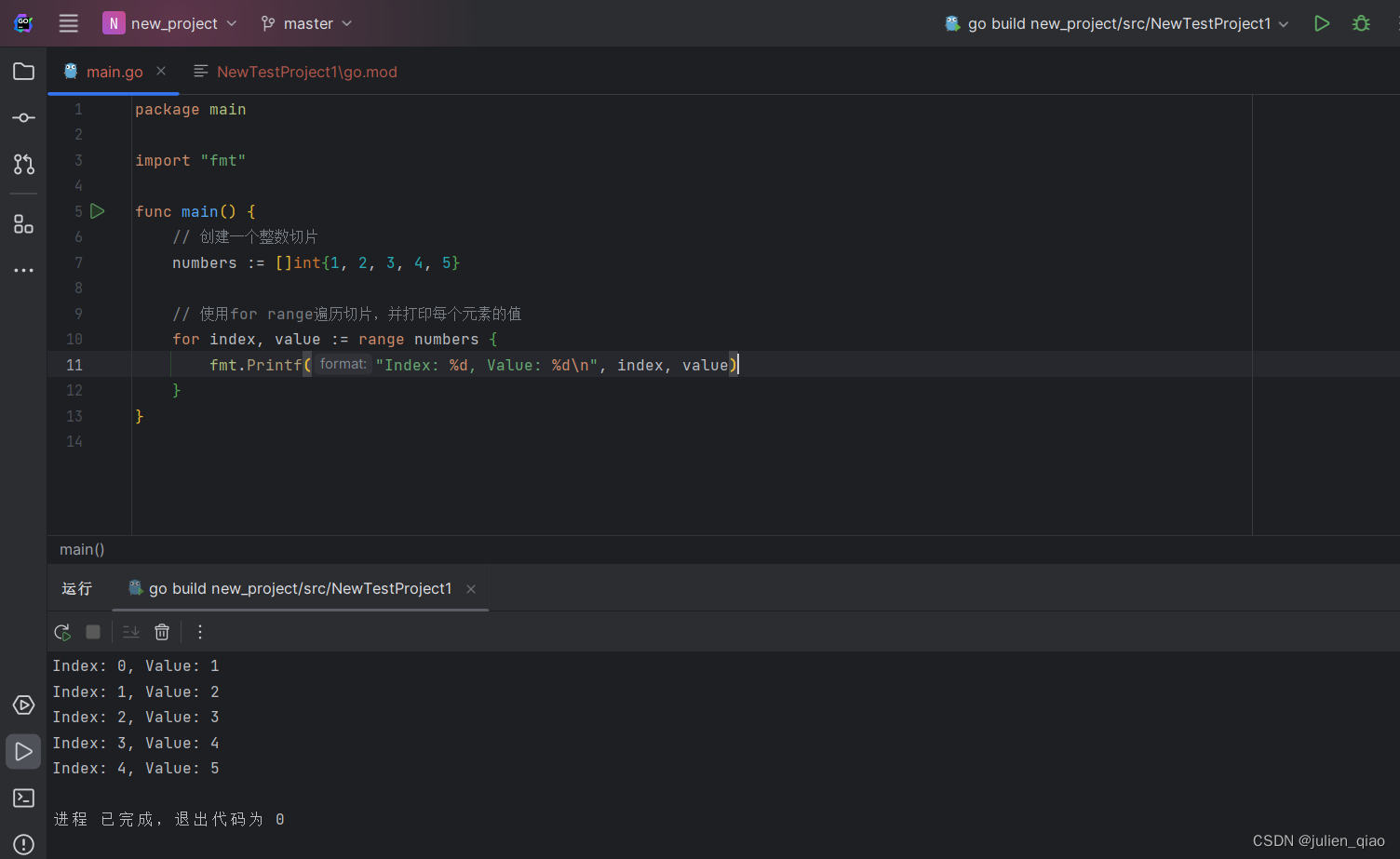Click the "Index: %d, Value: %d\n" string
The image size is (1400, 859).
(487, 365)
